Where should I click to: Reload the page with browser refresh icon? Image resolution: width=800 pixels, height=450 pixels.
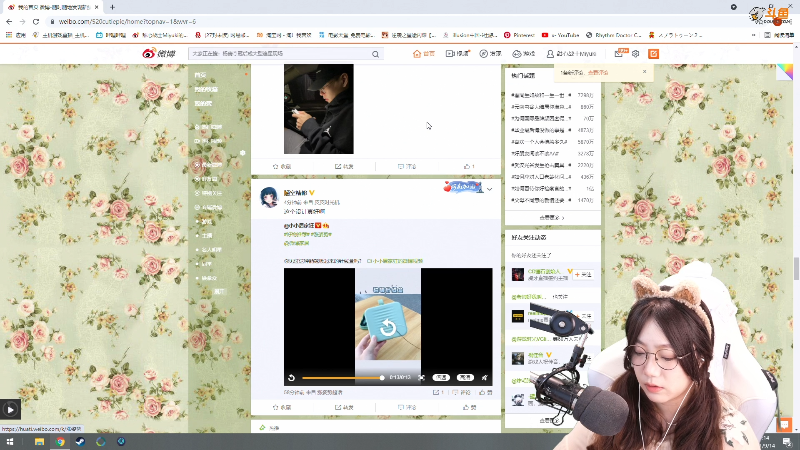[36, 21]
